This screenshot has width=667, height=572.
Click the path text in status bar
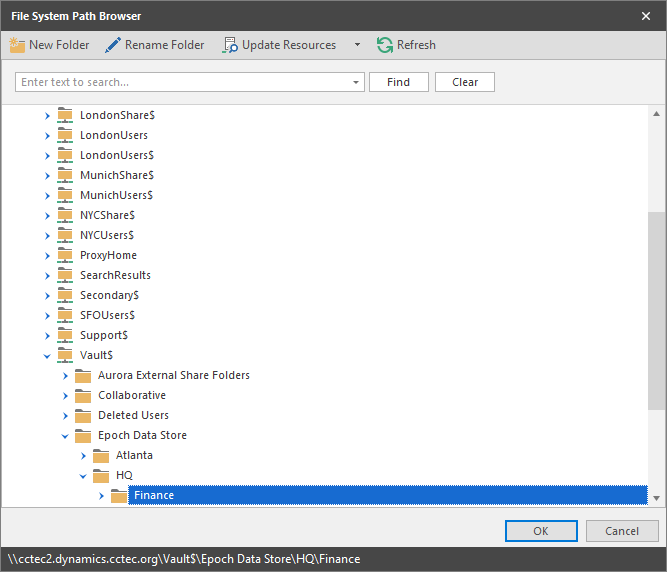click(184, 559)
